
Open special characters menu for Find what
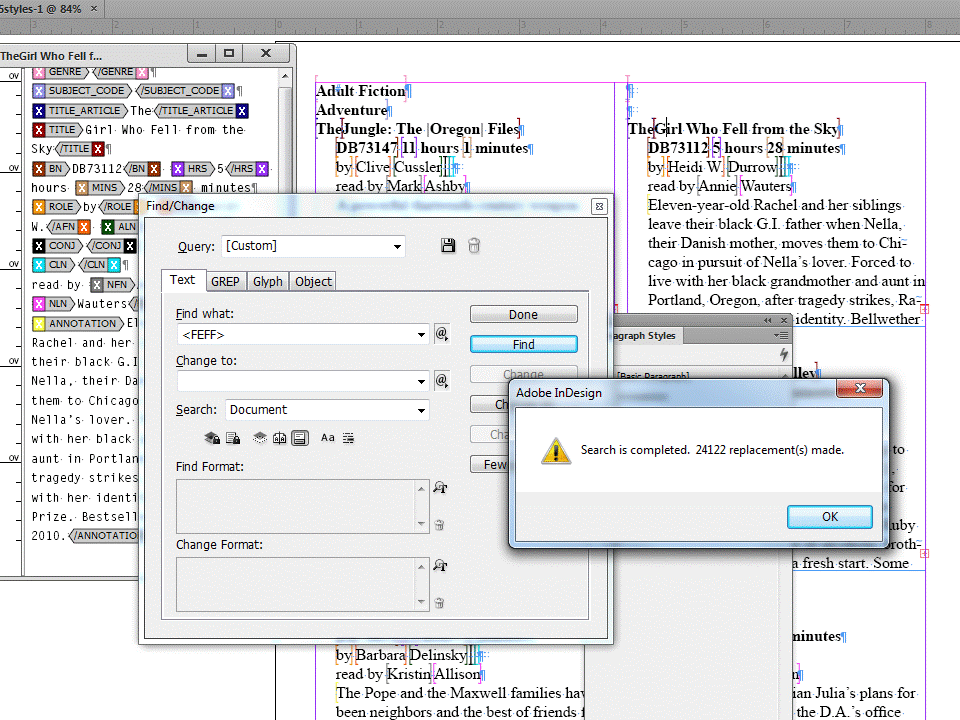click(x=441, y=334)
